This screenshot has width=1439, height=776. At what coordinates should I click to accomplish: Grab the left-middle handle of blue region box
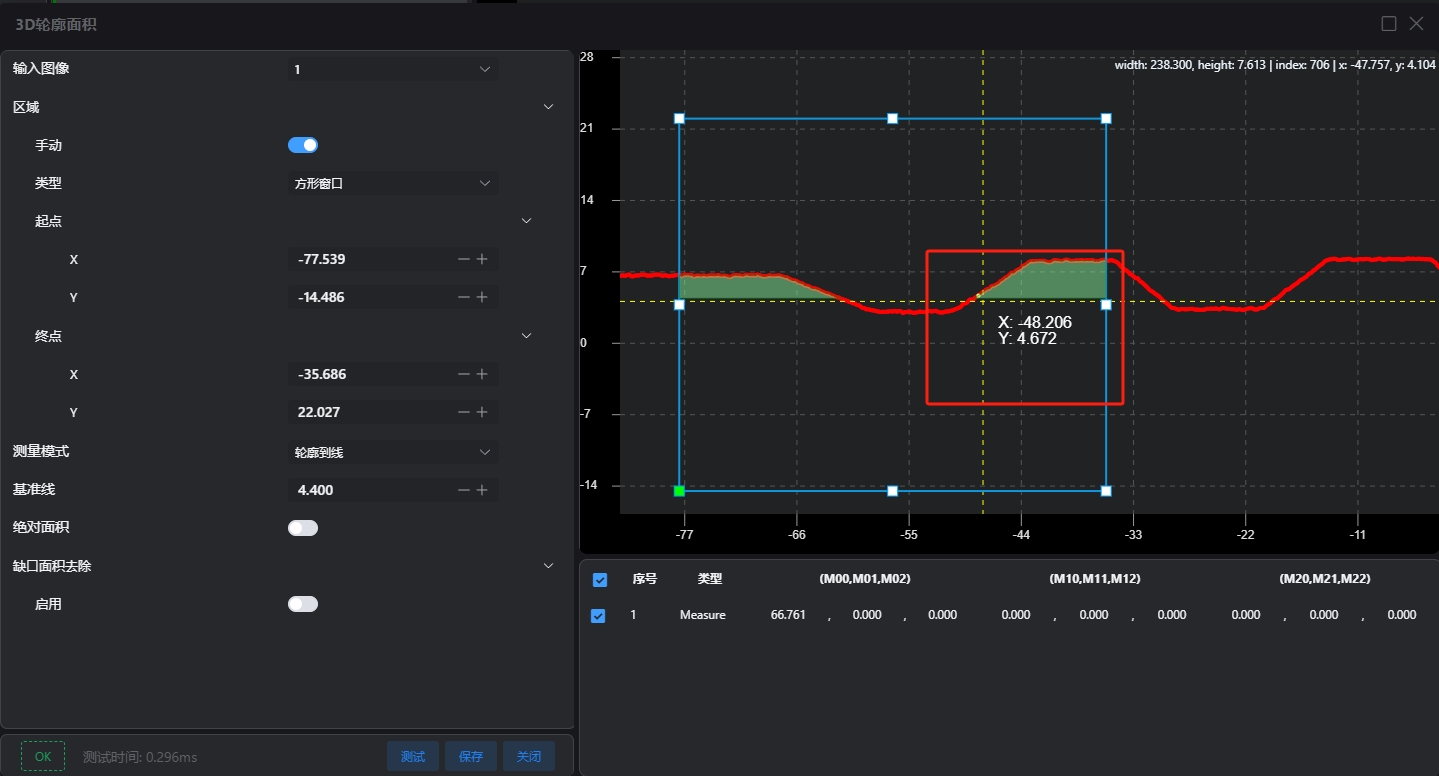coord(679,304)
